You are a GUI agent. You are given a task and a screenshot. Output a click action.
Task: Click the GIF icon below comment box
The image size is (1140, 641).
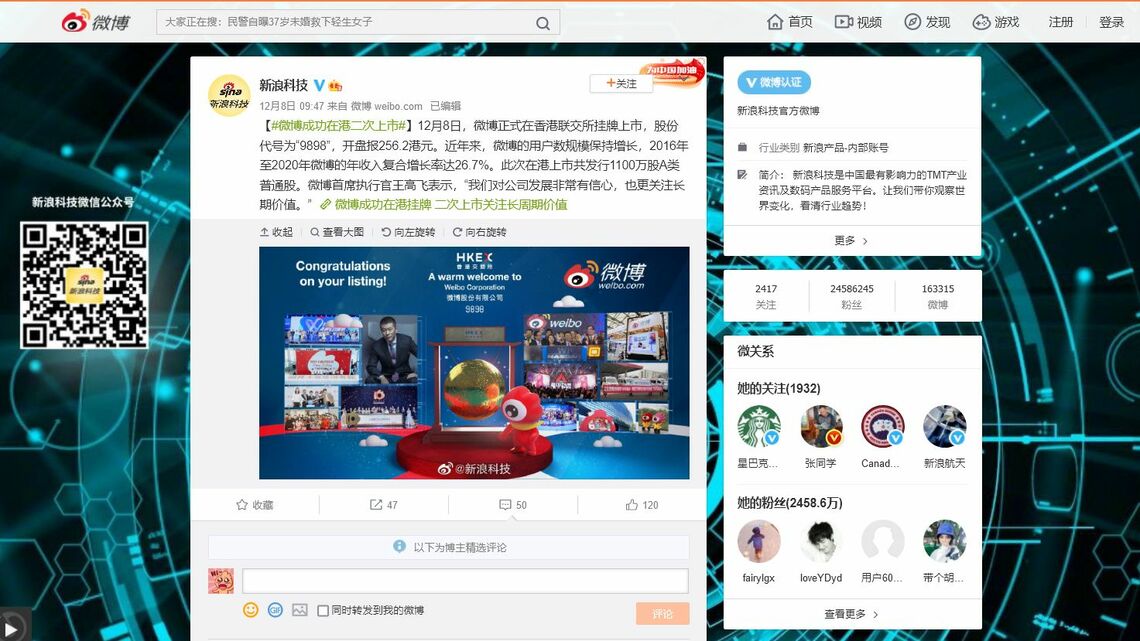click(275, 610)
